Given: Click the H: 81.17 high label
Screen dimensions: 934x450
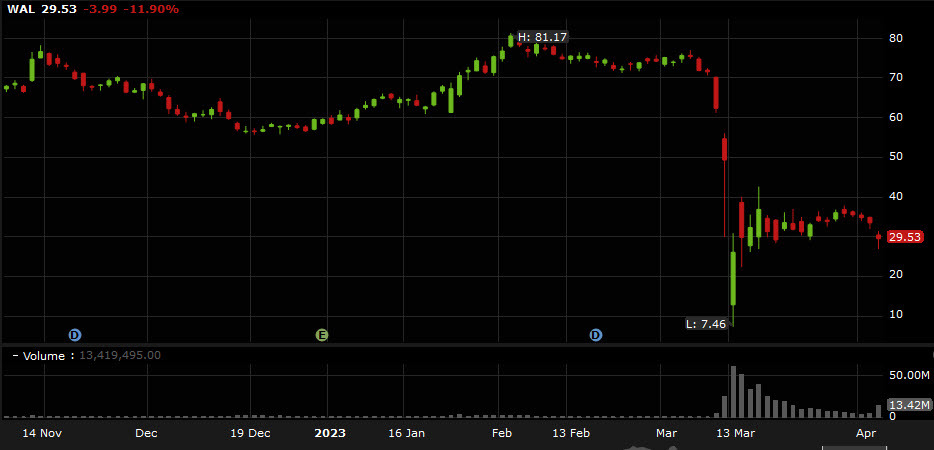Looking at the screenshot, I should [x=542, y=38].
